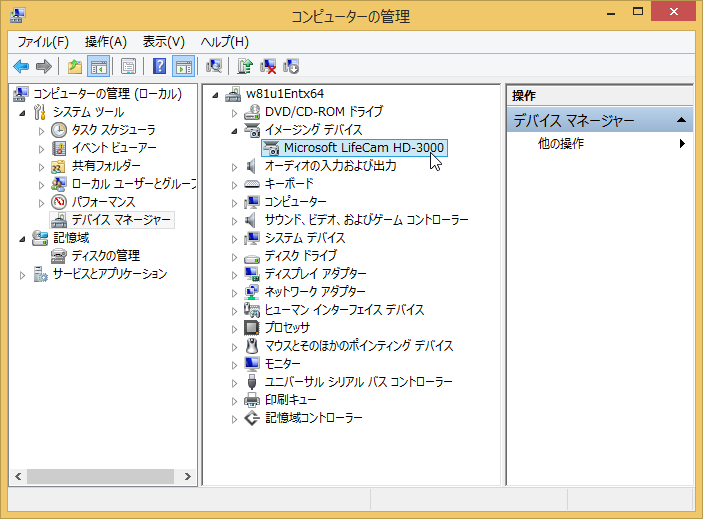Collapse the 記憶域 node in left tree
Viewport: 703px width, 519px height.
[22, 239]
